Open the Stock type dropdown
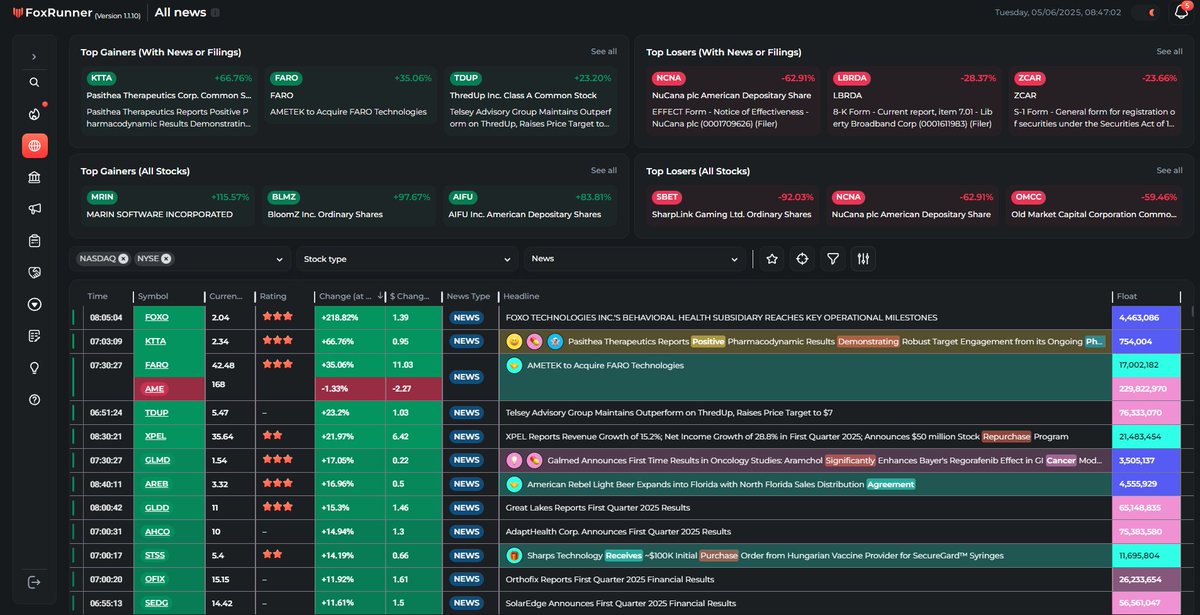The width and height of the screenshot is (1200, 615). (x=407, y=258)
